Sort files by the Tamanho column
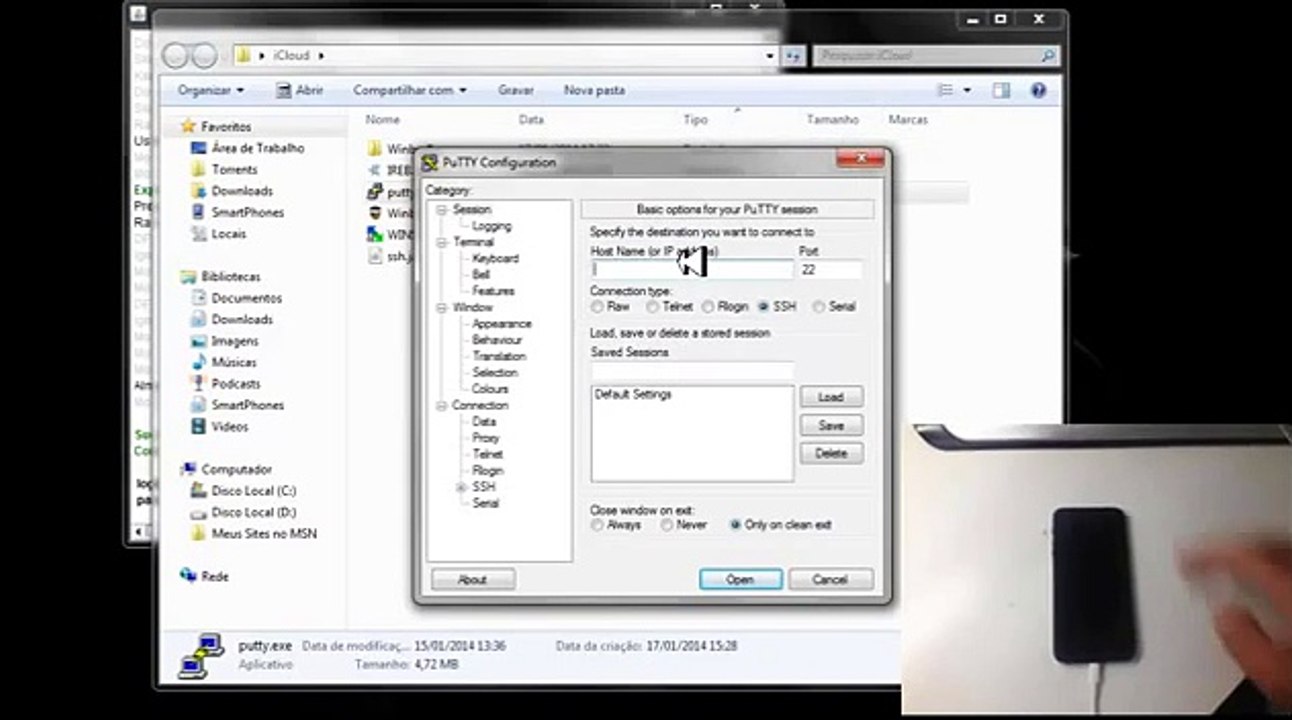This screenshot has height=720, width=1292. (832, 119)
